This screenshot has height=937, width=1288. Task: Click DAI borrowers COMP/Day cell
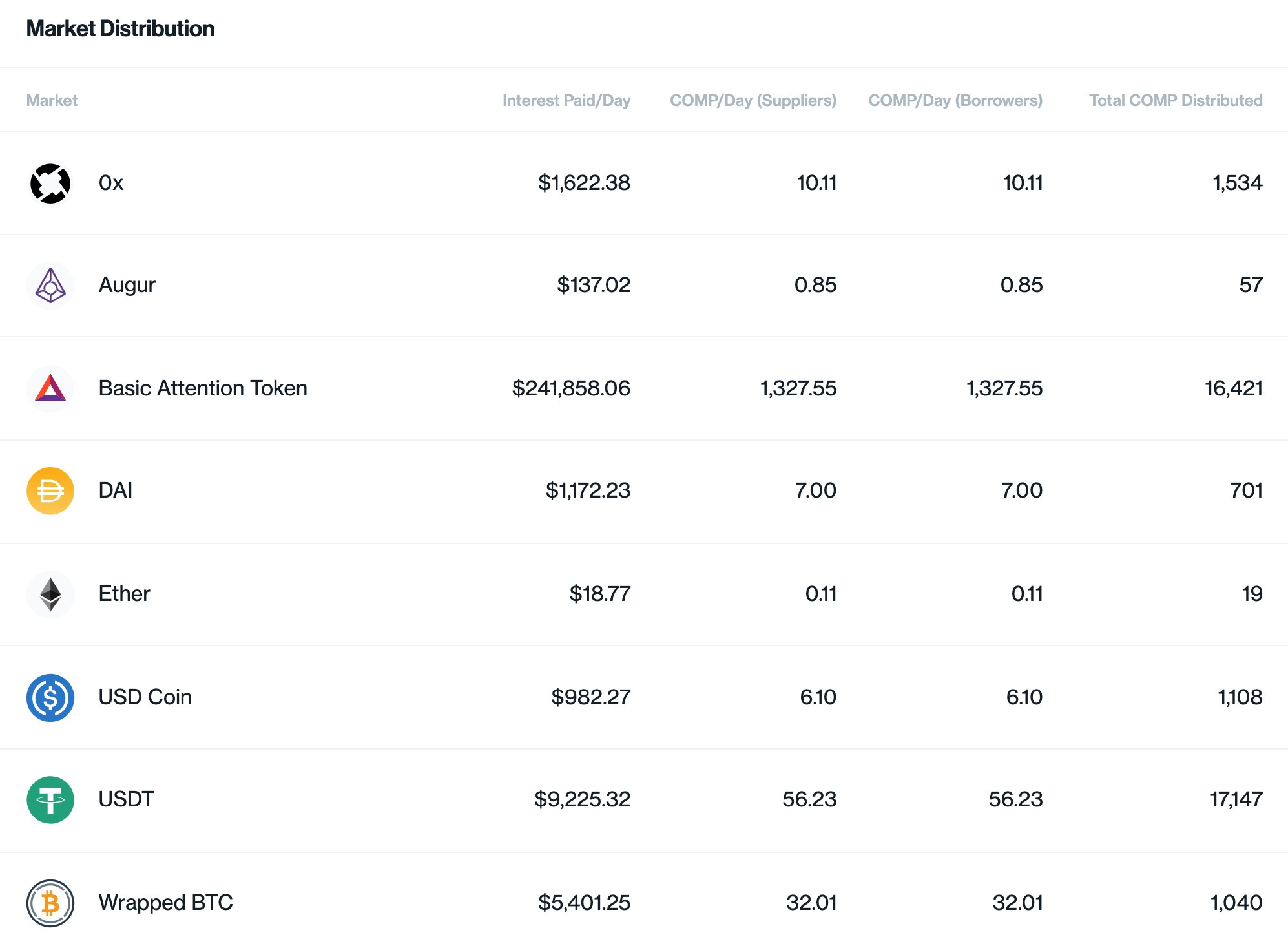point(1022,490)
